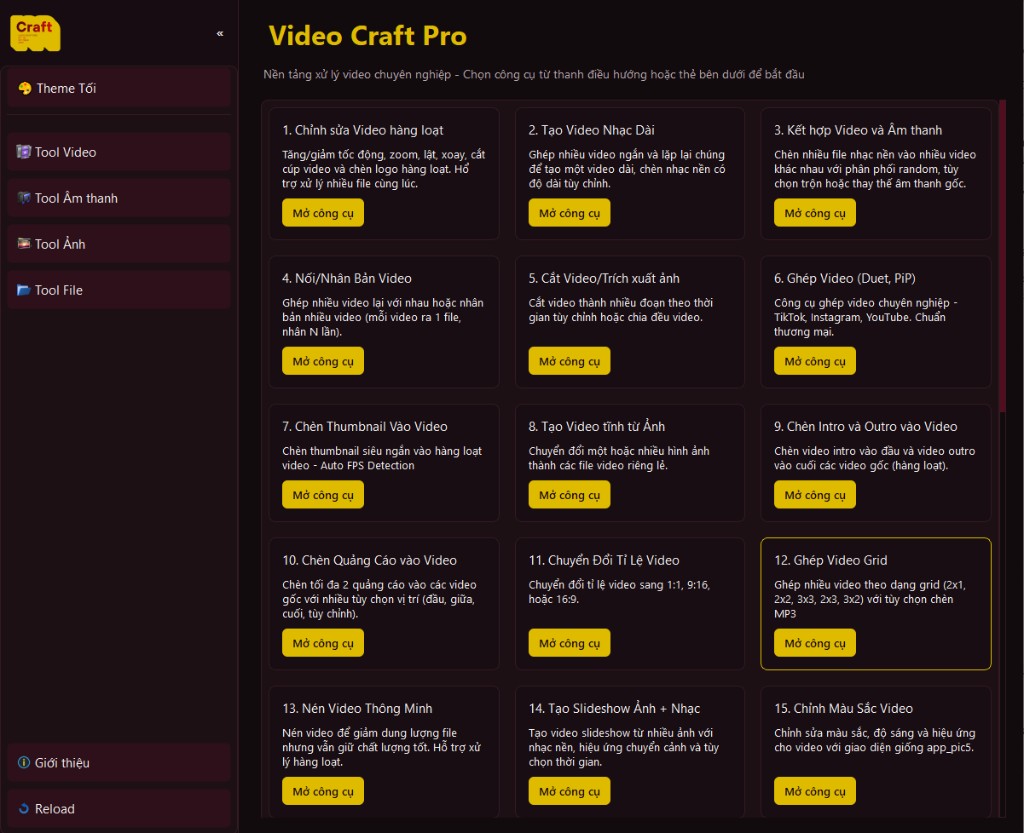Open tool for Ghép Video (Duet, PiP)

[814, 361]
